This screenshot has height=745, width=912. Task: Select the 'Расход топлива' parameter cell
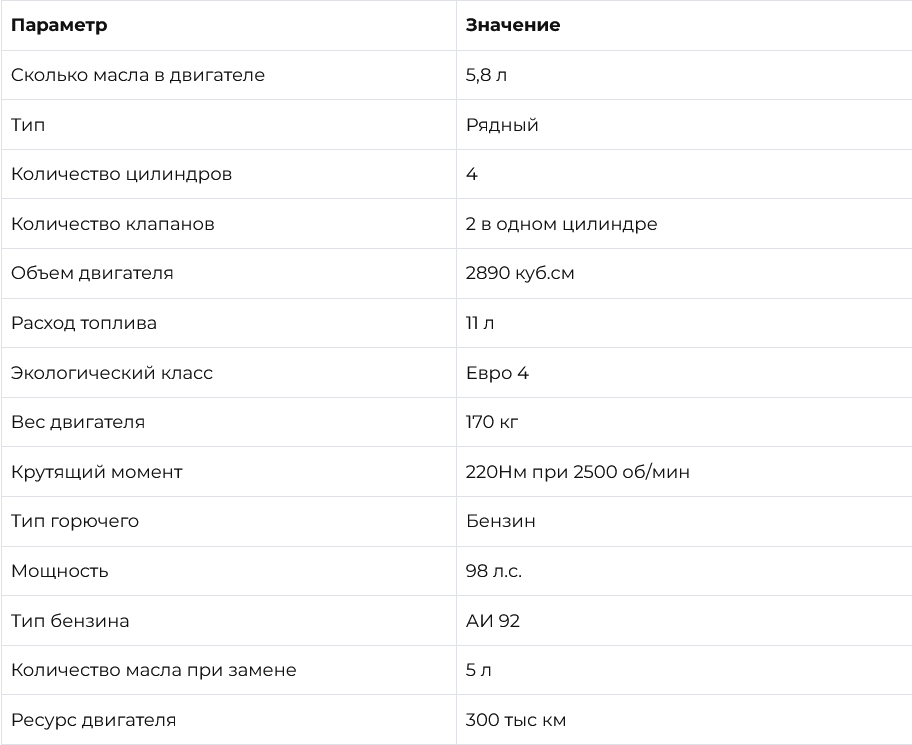pos(84,323)
